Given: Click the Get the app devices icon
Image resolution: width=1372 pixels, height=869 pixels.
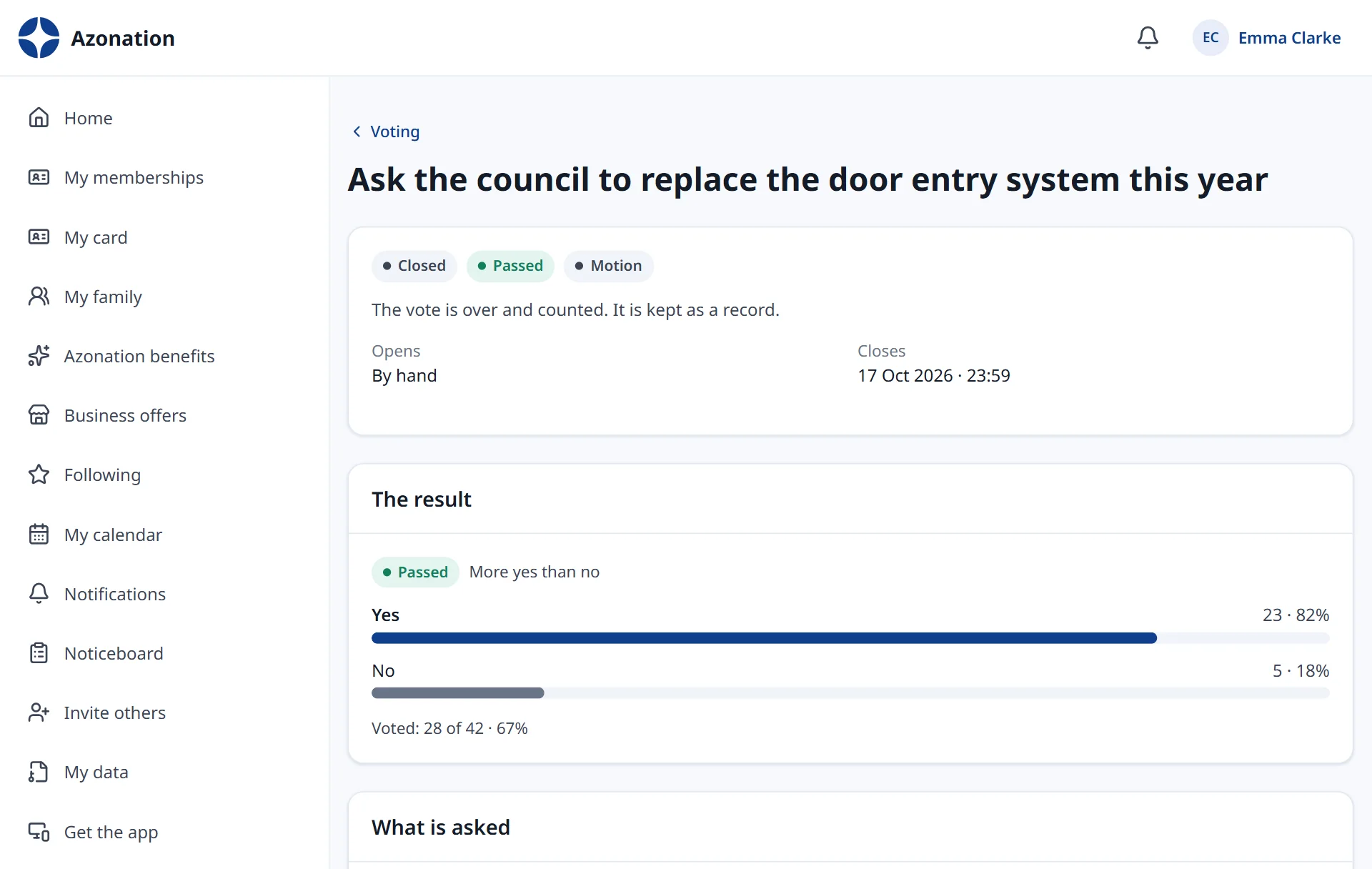Looking at the screenshot, I should [x=39, y=832].
